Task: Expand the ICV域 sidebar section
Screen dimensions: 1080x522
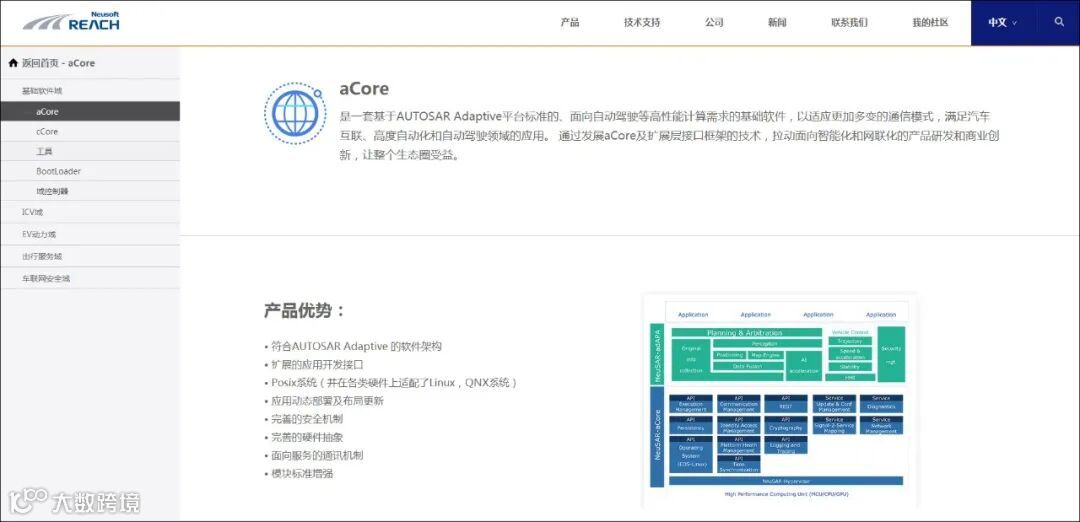Action: pyautogui.click(x=90, y=212)
